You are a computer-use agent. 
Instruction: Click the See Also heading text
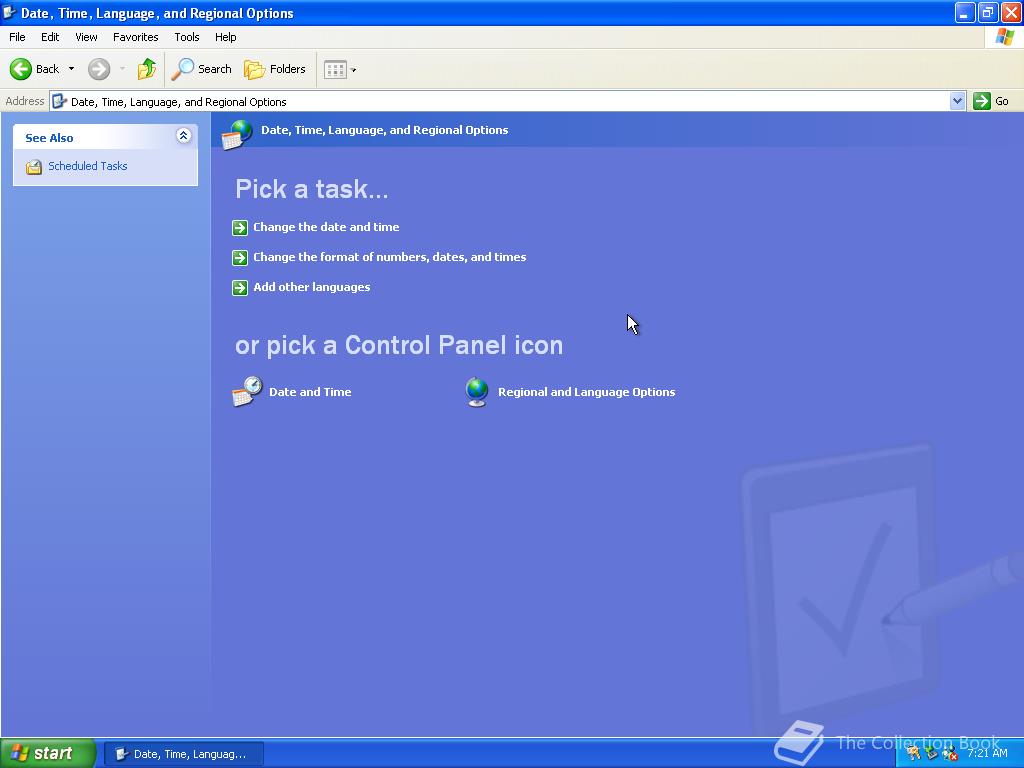click(49, 138)
